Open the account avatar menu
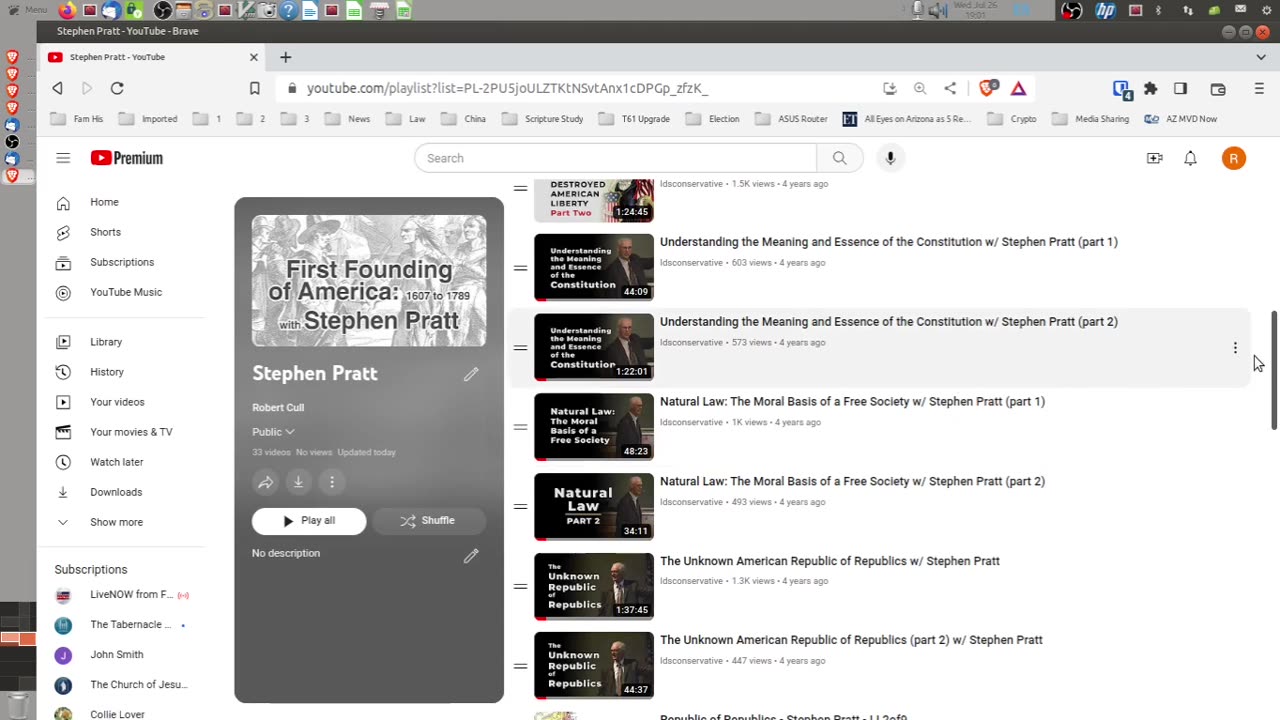 1234,158
